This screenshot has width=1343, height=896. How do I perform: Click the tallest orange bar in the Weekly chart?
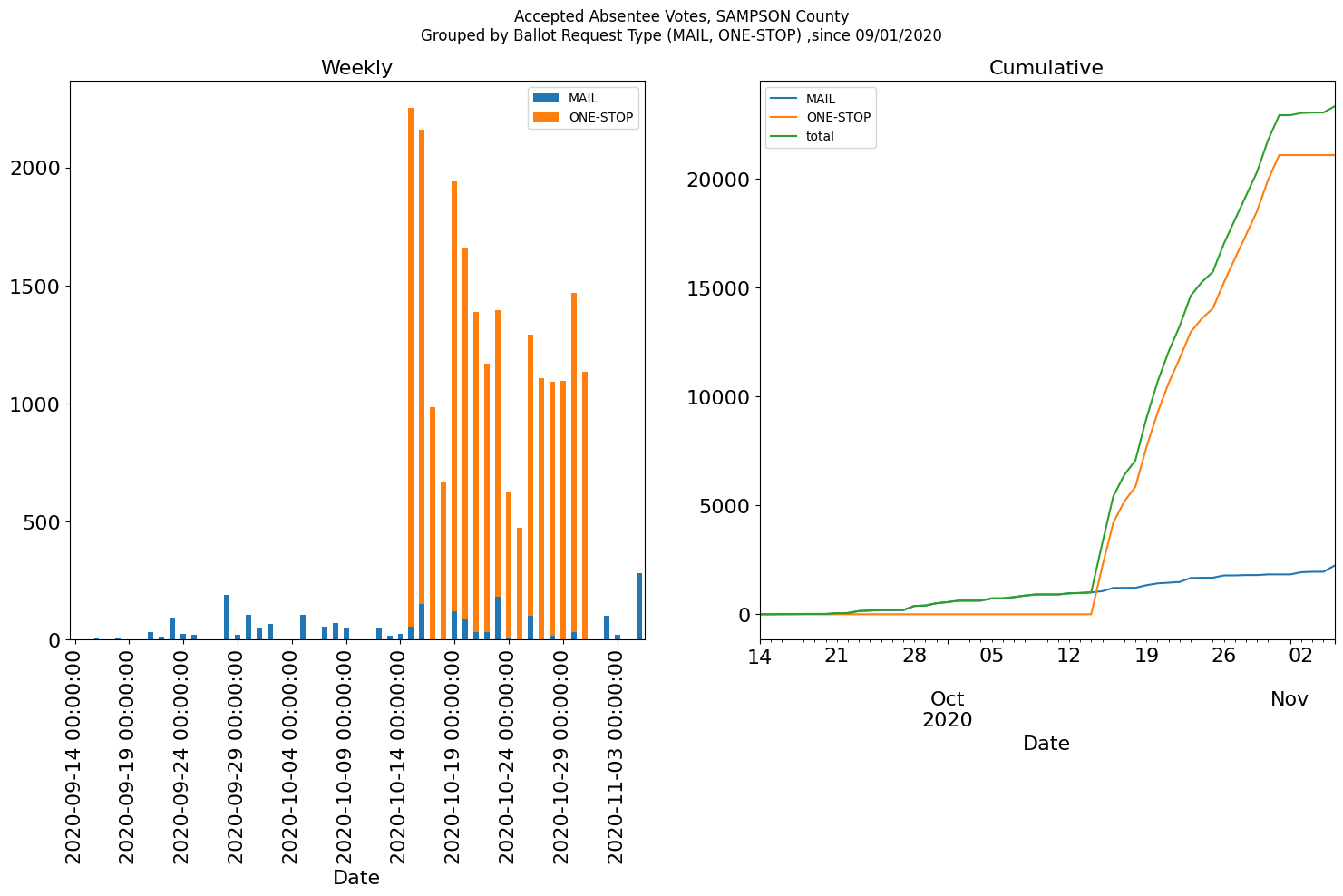[411, 367]
